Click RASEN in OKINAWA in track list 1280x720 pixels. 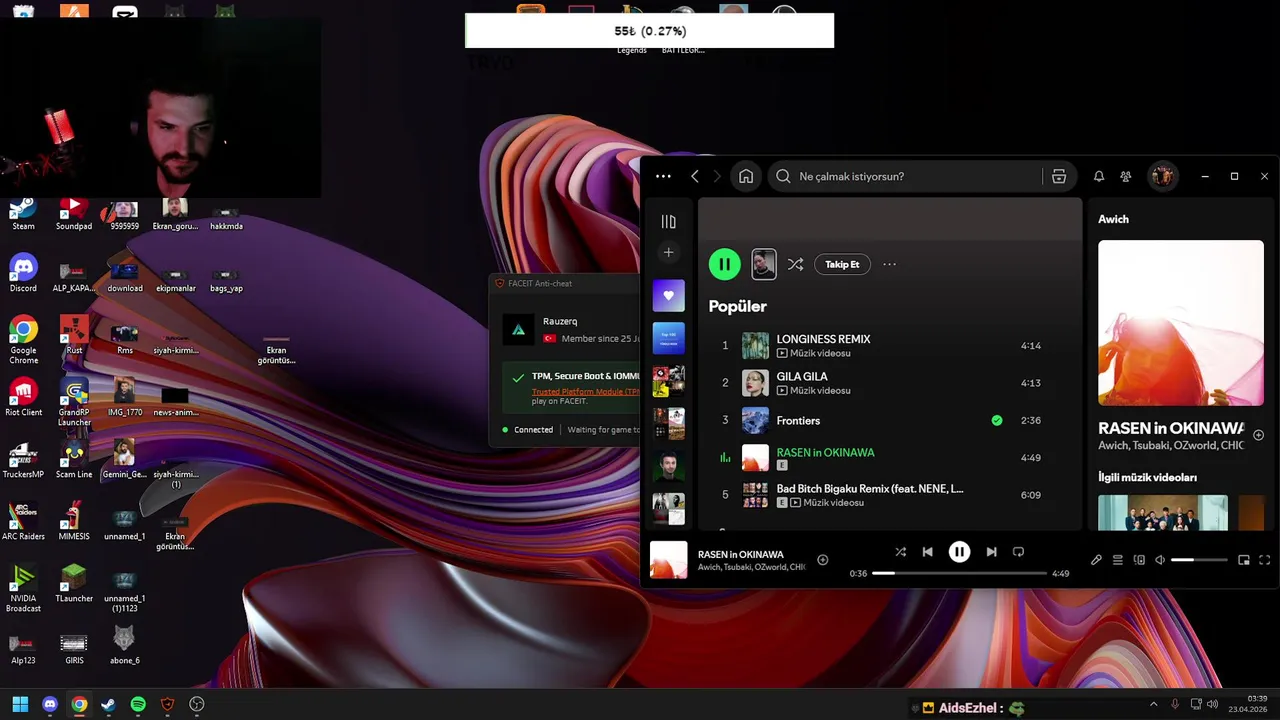(825, 452)
